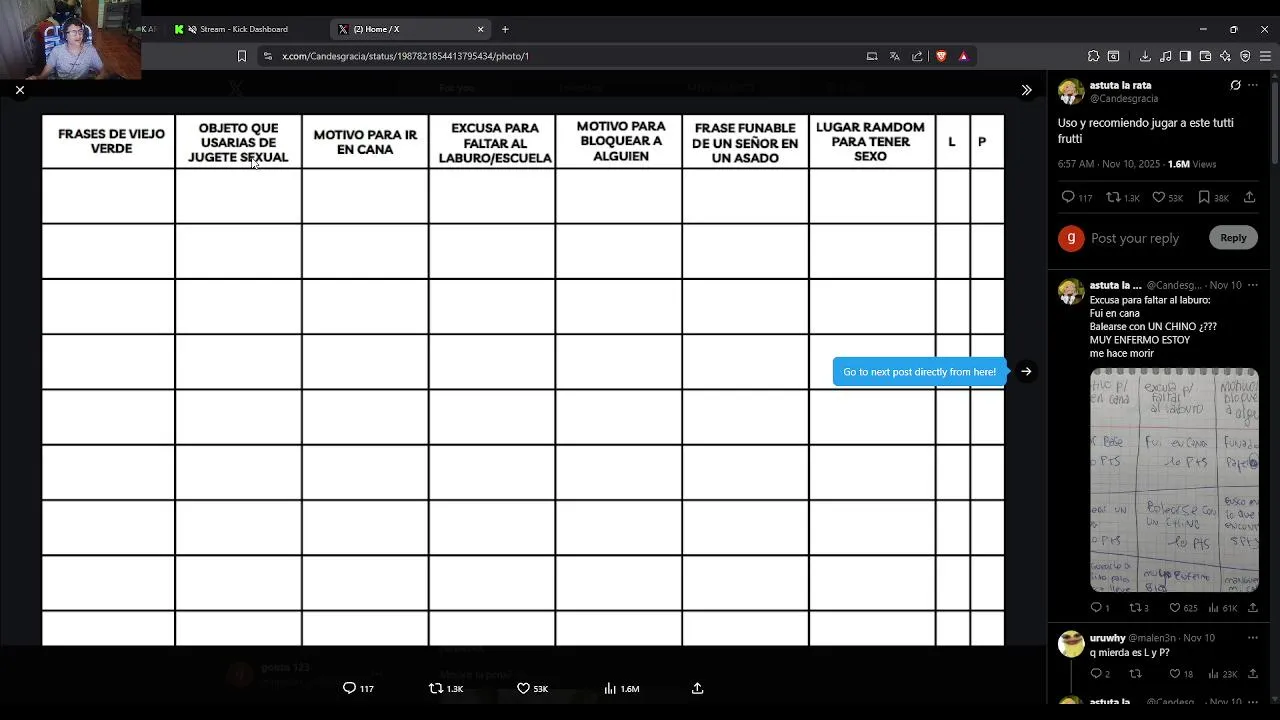Viewport: 1280px width, 720px height.
Task: Click the 'FRASES DE VIEJO VERDE' header in photo
Action: point(111,141)
